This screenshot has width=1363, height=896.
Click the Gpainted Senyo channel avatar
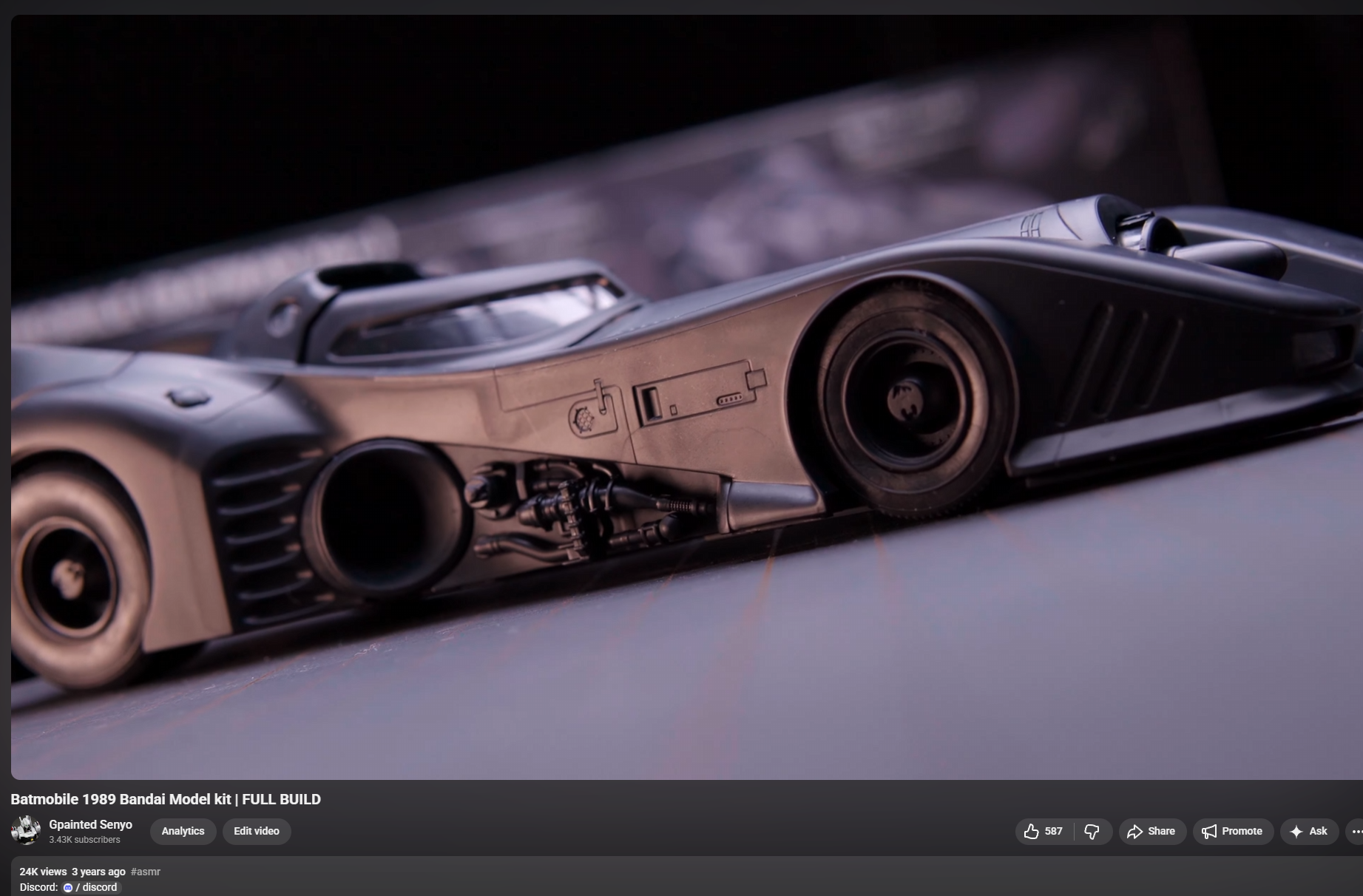(x=25, y=830)
